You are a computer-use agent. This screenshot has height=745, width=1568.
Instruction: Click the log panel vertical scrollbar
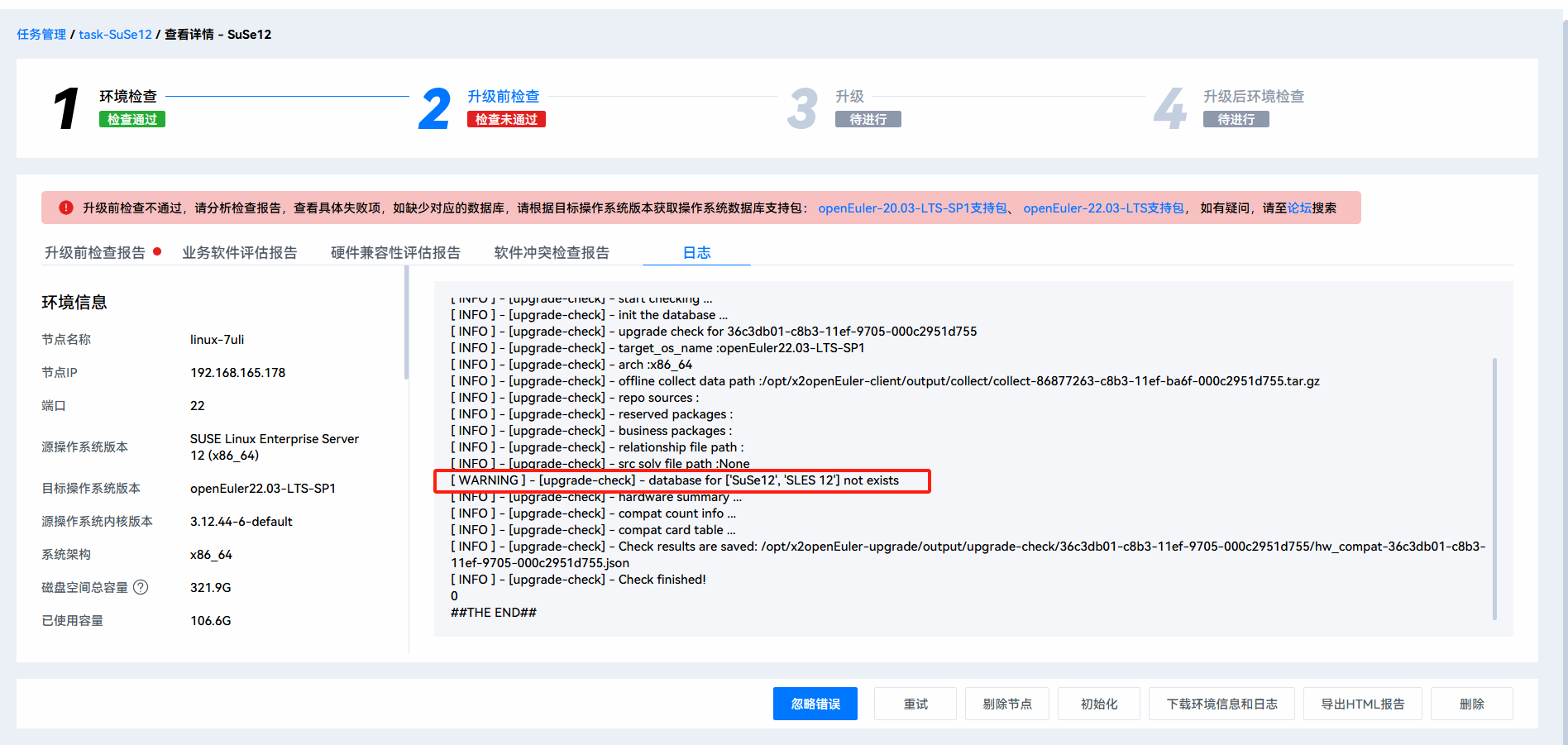(x=1494, y=488)
